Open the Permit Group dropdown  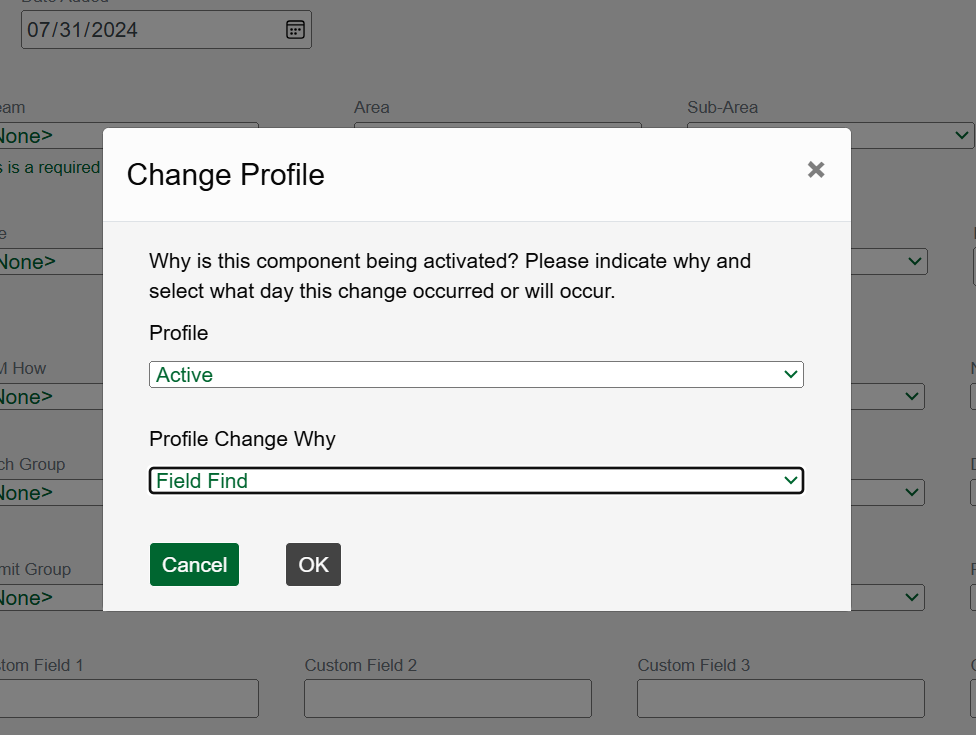click(x=51, y=597)
